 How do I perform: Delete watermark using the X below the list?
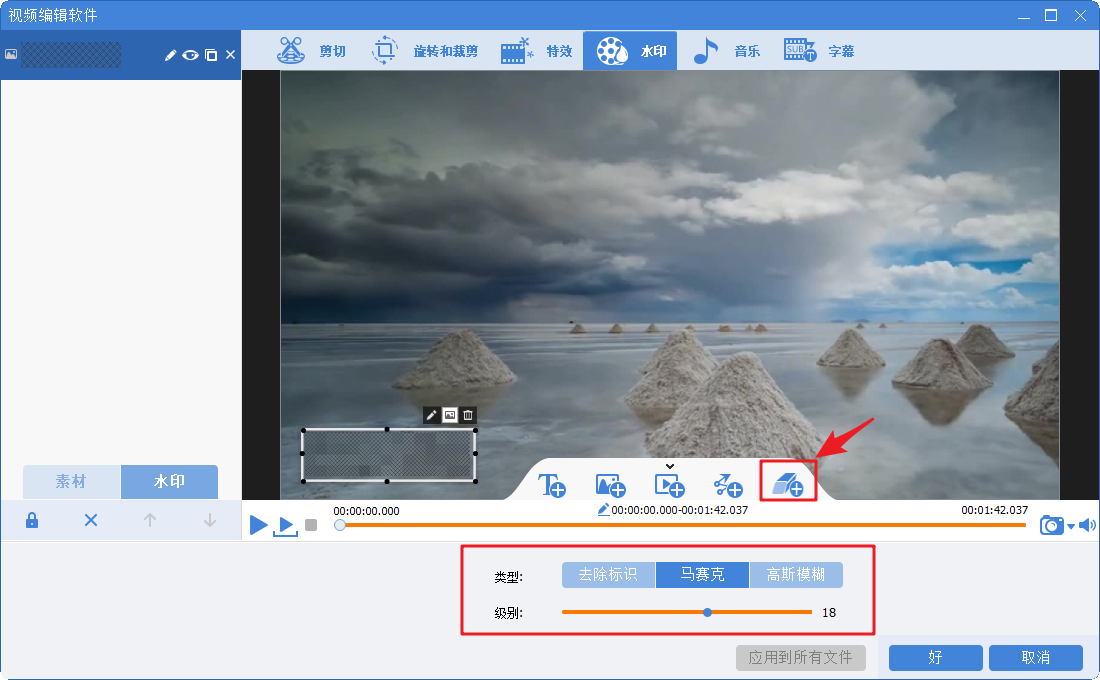click(91, 520)
